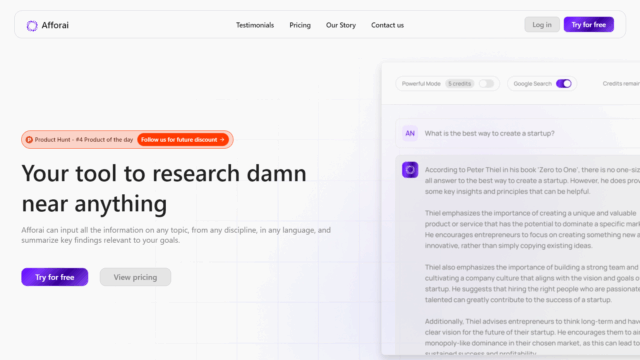The width and height of the screenshot is (640, 360).
Task: Click the View pricing button
Action: click(135, 277)
